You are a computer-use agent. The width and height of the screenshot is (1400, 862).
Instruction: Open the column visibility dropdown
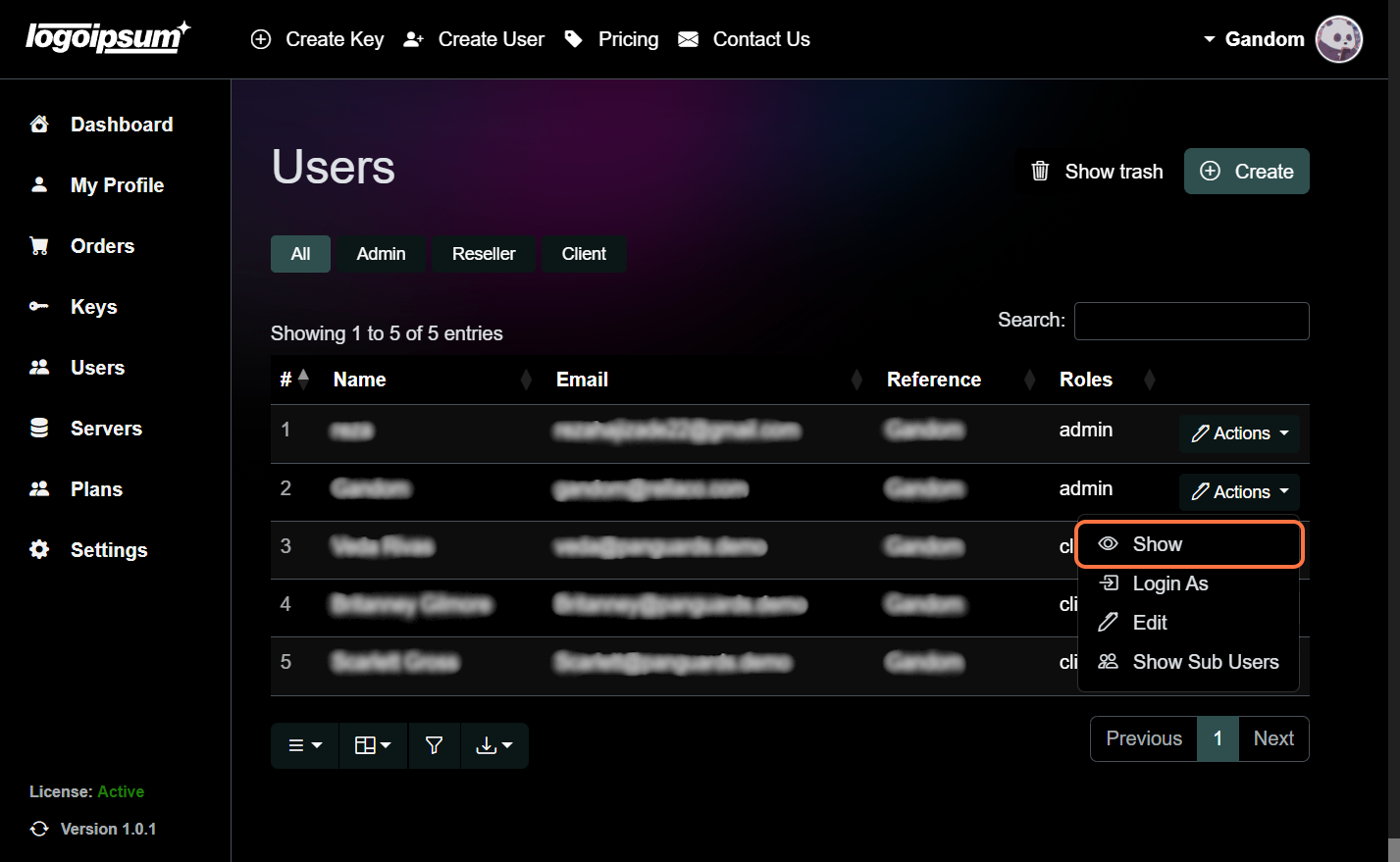pos(373,745)
